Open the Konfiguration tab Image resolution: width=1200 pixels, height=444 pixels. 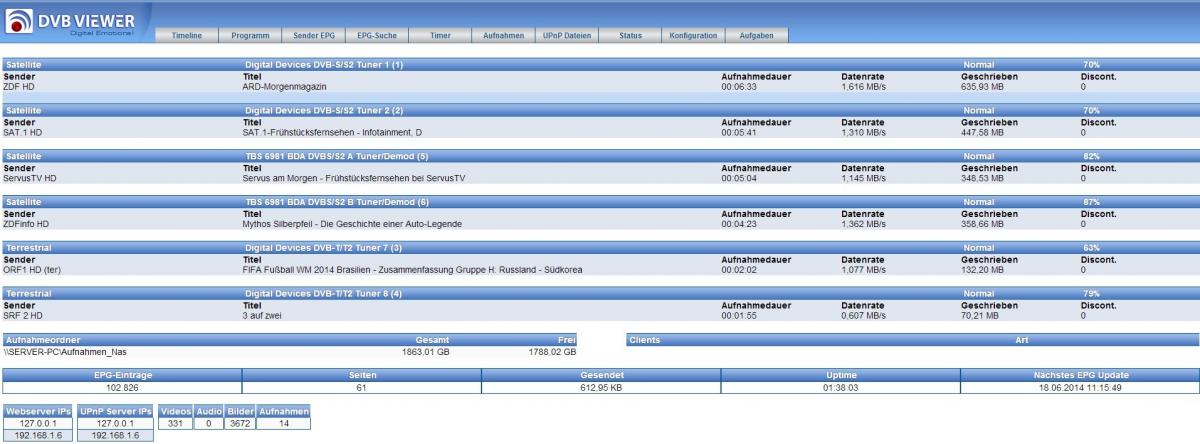point(694,36)
